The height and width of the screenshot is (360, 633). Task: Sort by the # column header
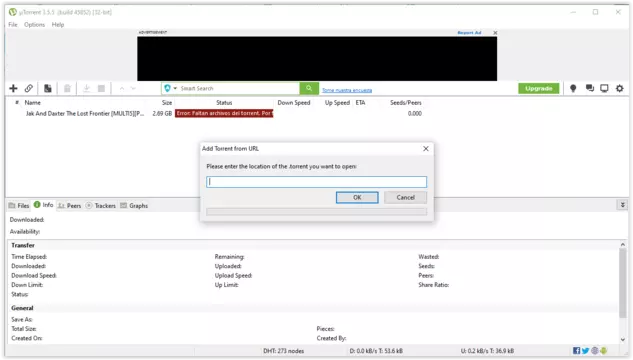coord(17,103)
